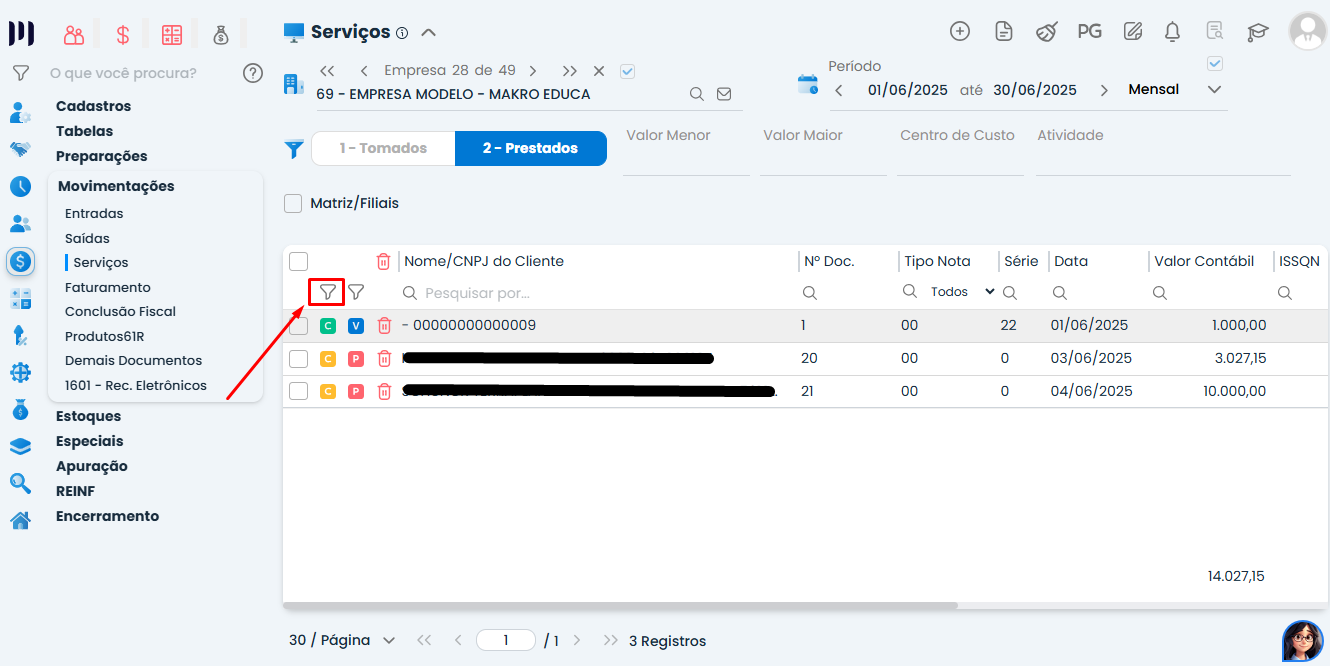Delete the row with document number 20
Viewport: 1330px width, 666px height.
pyautogui.click(x=384, y=359)
